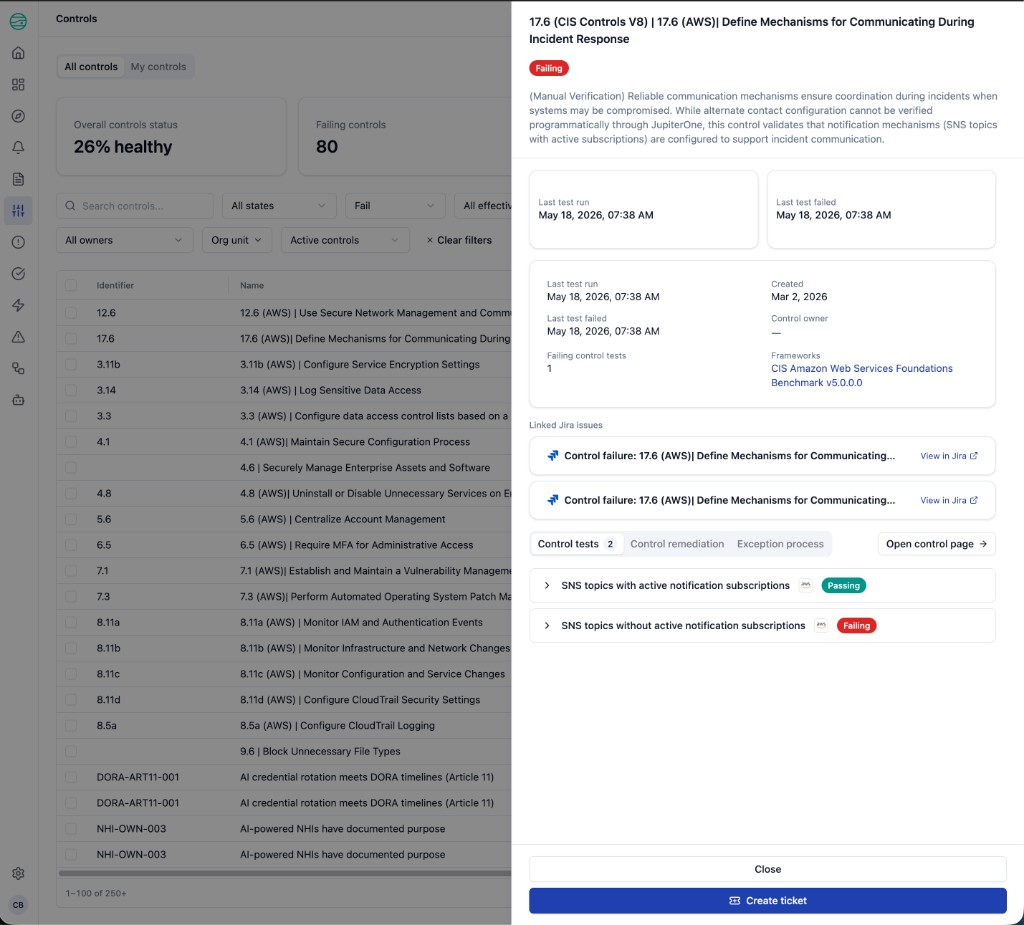This screenshot has height=925, width=1024.
Task: Check the box for control 4.1
Action: pyautogui.click(x=71, y=442)
